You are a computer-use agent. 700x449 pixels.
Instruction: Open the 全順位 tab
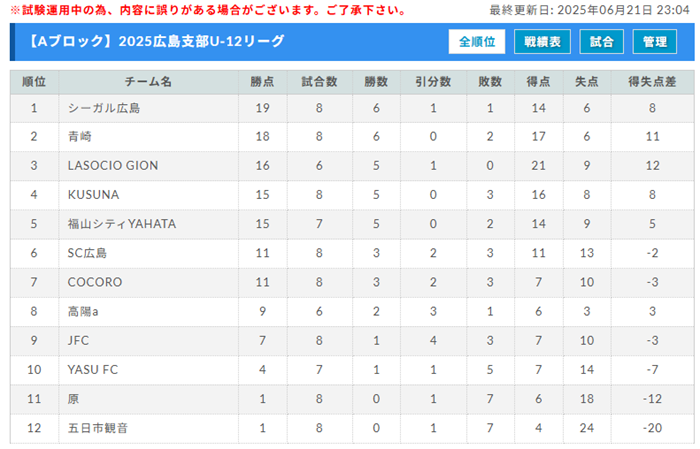(477, 42)
